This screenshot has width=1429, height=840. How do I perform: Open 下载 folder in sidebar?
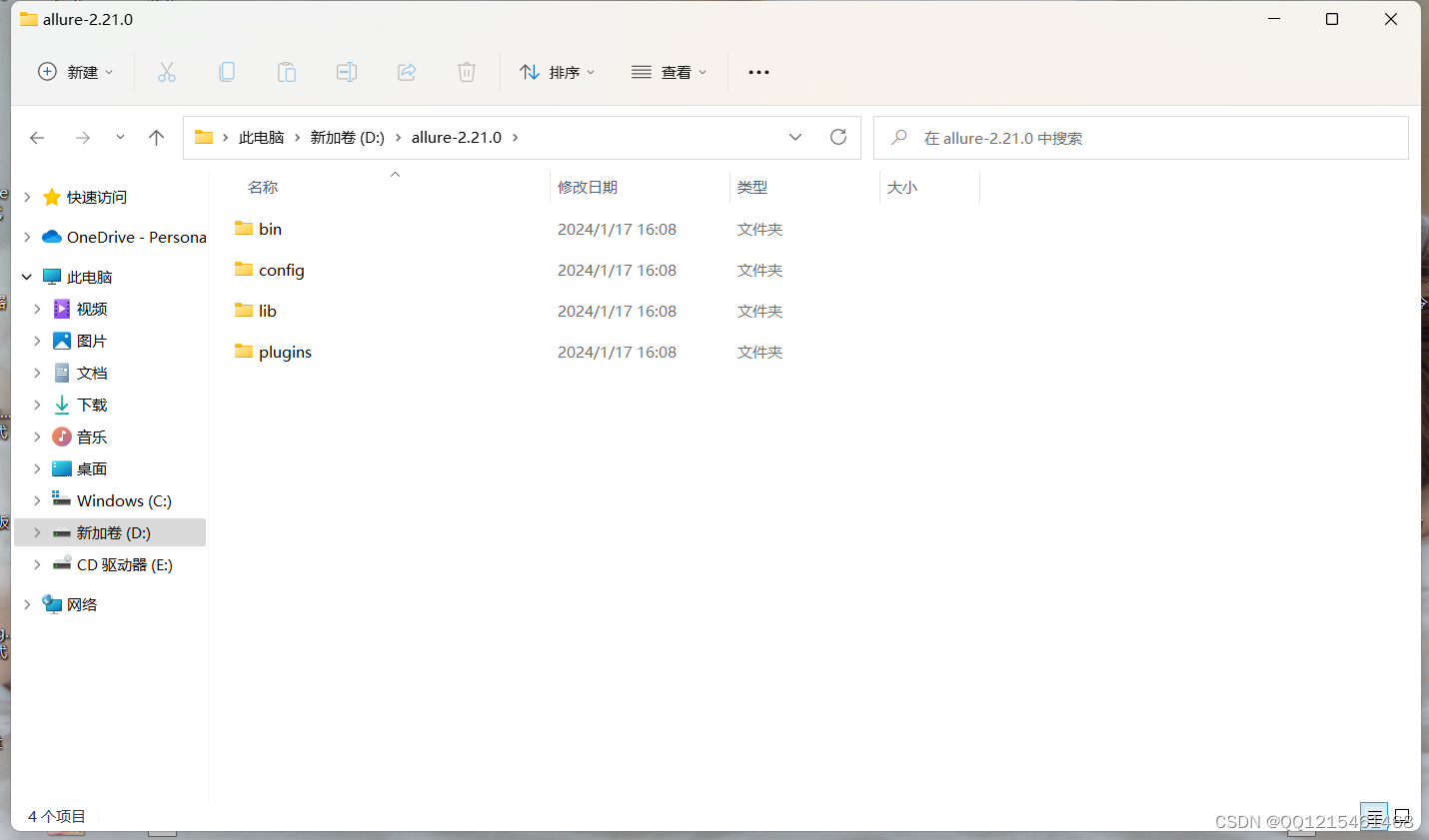(92, 405)
